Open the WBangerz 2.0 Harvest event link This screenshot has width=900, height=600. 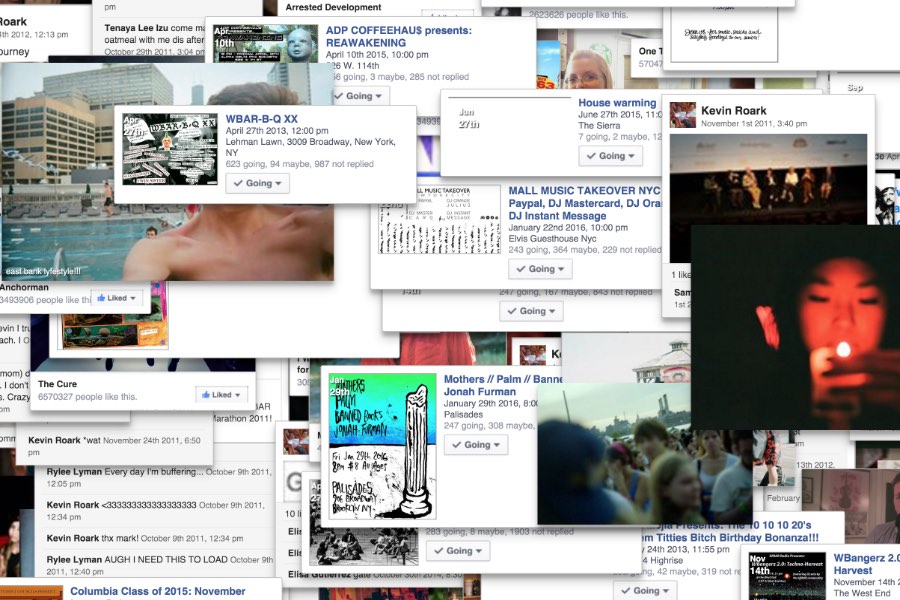866,564
